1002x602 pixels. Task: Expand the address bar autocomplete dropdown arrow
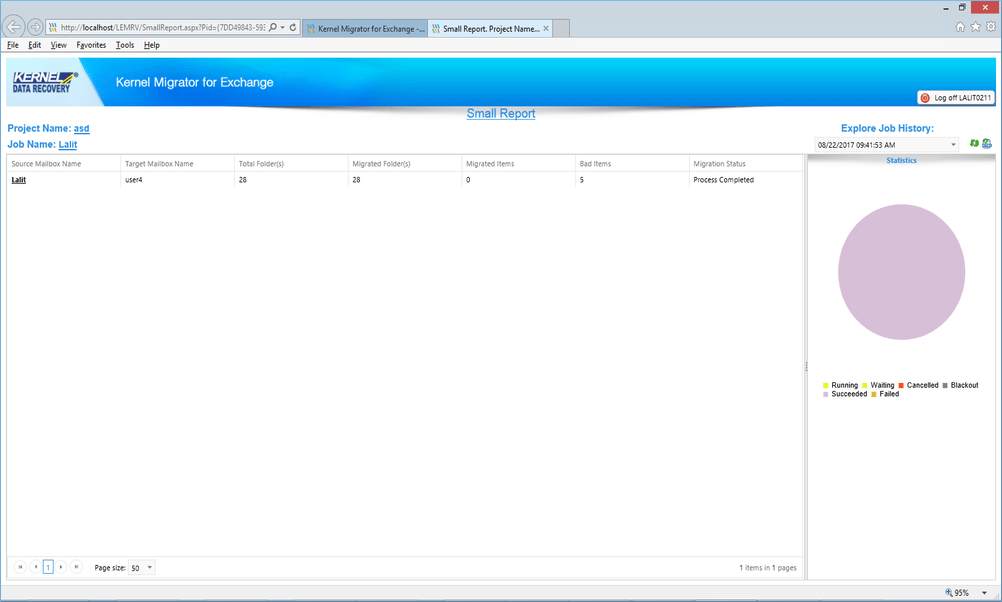(x=282, y=27)
